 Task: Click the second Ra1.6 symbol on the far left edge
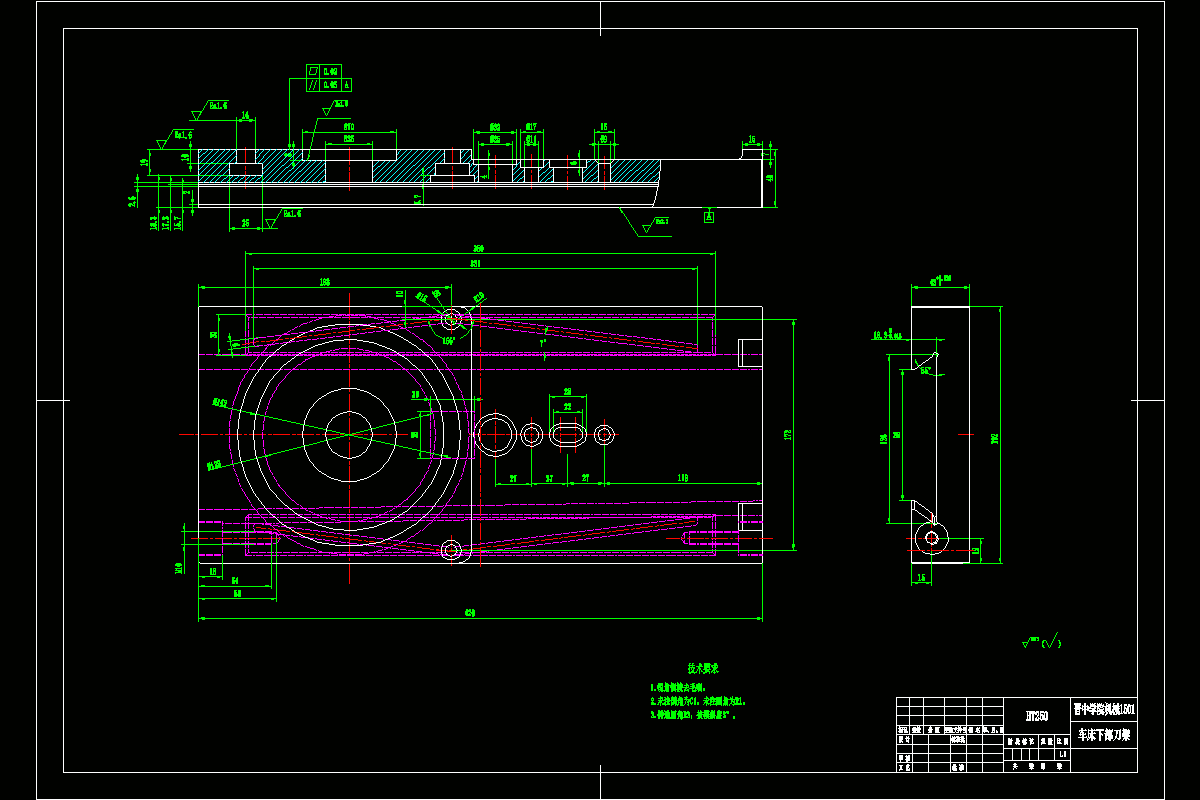click(x=183, y=134)
